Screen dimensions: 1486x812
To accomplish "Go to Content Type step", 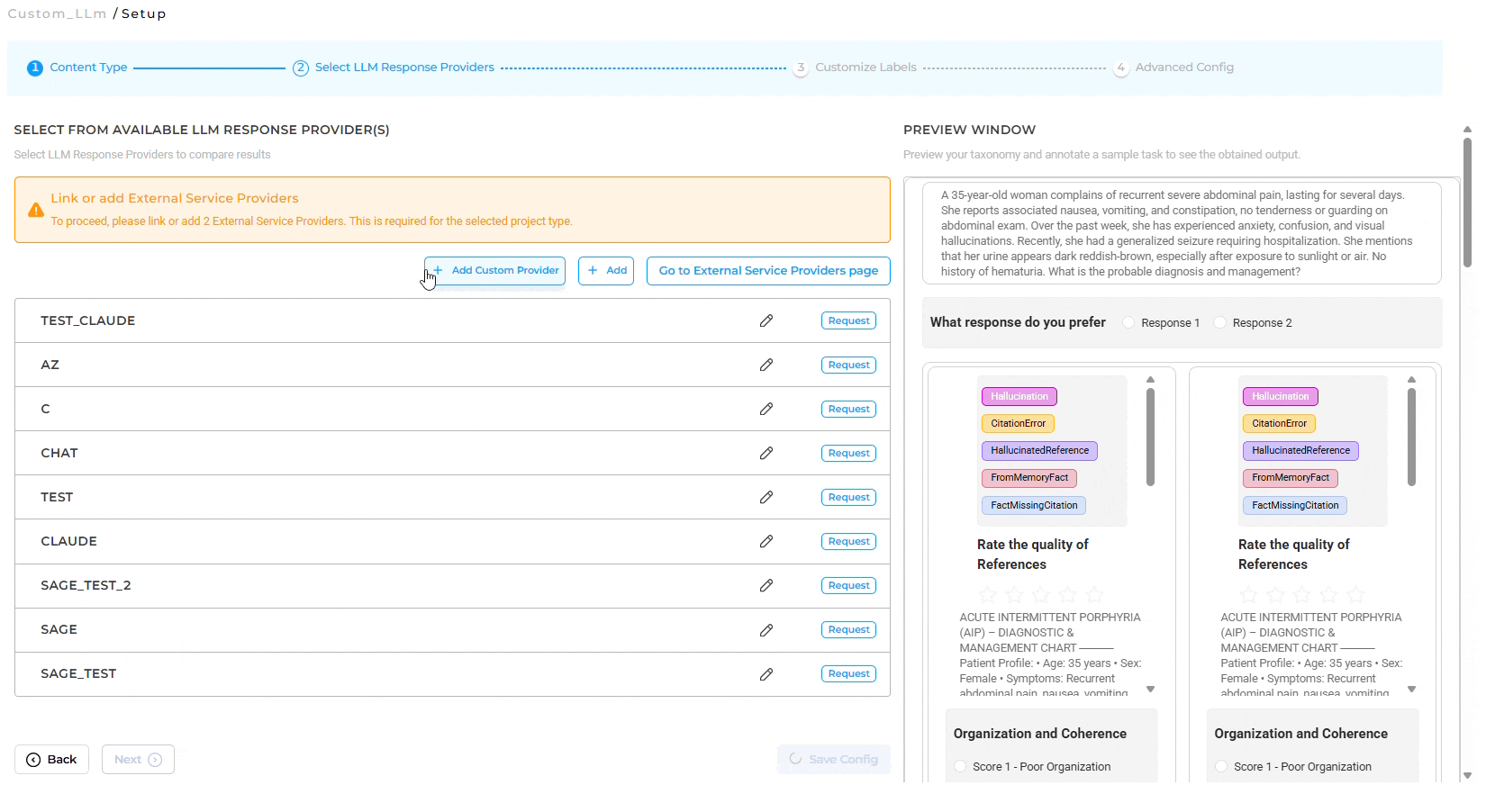I will 88,68.
